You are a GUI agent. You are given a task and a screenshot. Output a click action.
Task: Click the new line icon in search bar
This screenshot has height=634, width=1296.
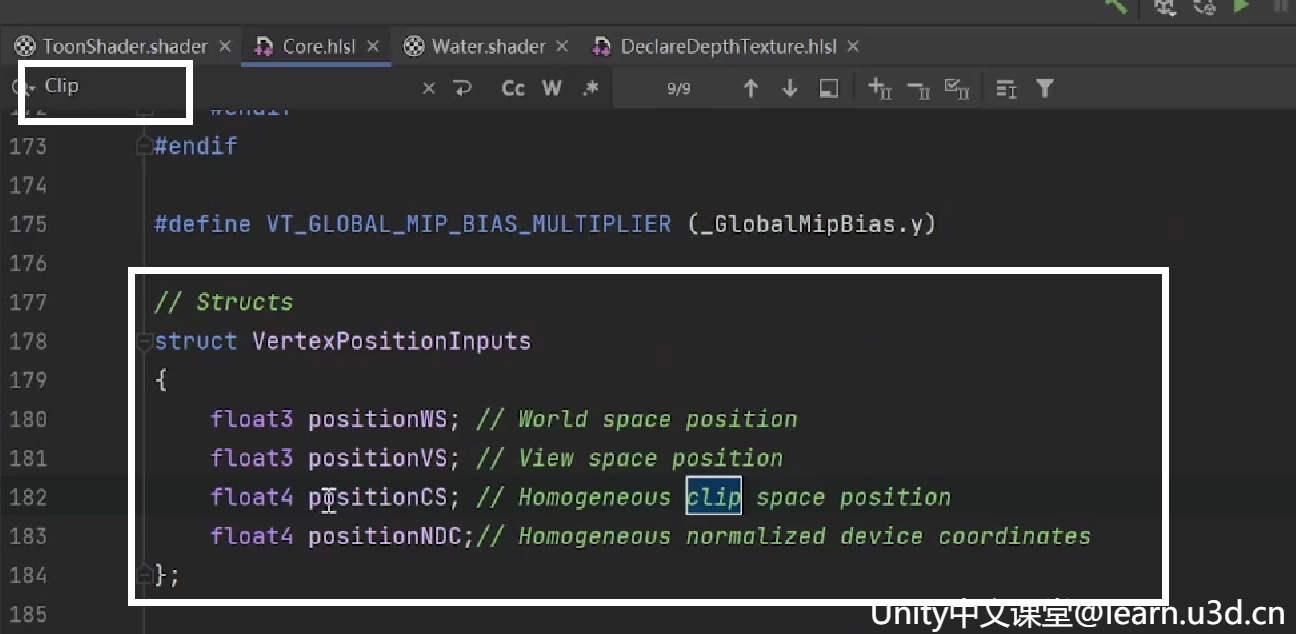point(462,88)
